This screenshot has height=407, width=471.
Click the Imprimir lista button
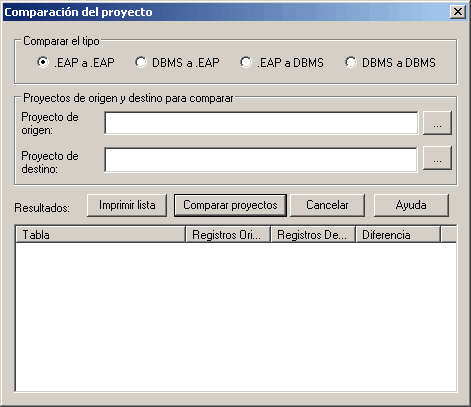point(127,205)
